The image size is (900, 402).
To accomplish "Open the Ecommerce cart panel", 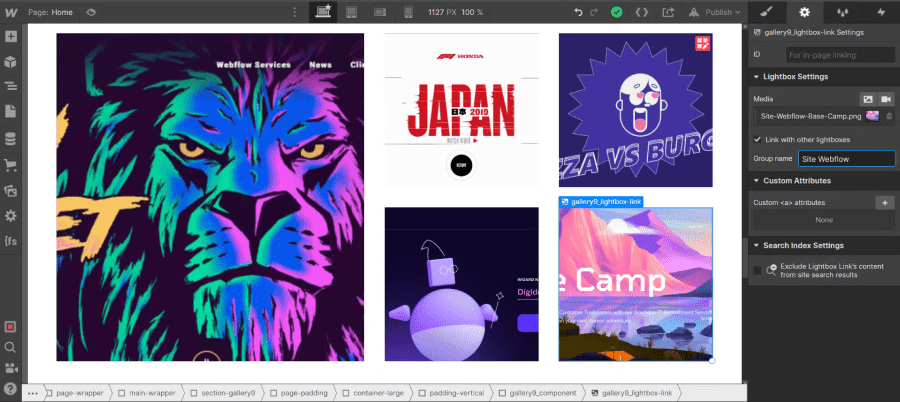I will pos(10,165).
